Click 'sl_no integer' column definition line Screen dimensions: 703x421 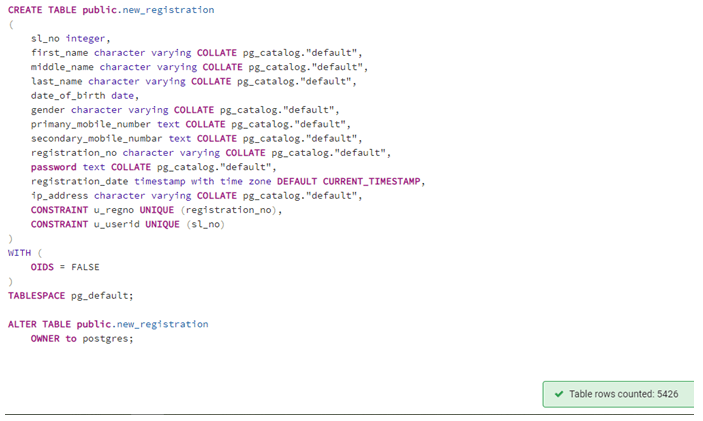(x=70, y=39)
